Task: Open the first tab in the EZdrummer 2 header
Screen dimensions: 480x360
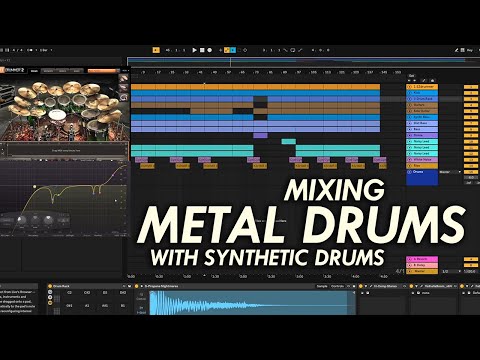Action: pos(34,71)
